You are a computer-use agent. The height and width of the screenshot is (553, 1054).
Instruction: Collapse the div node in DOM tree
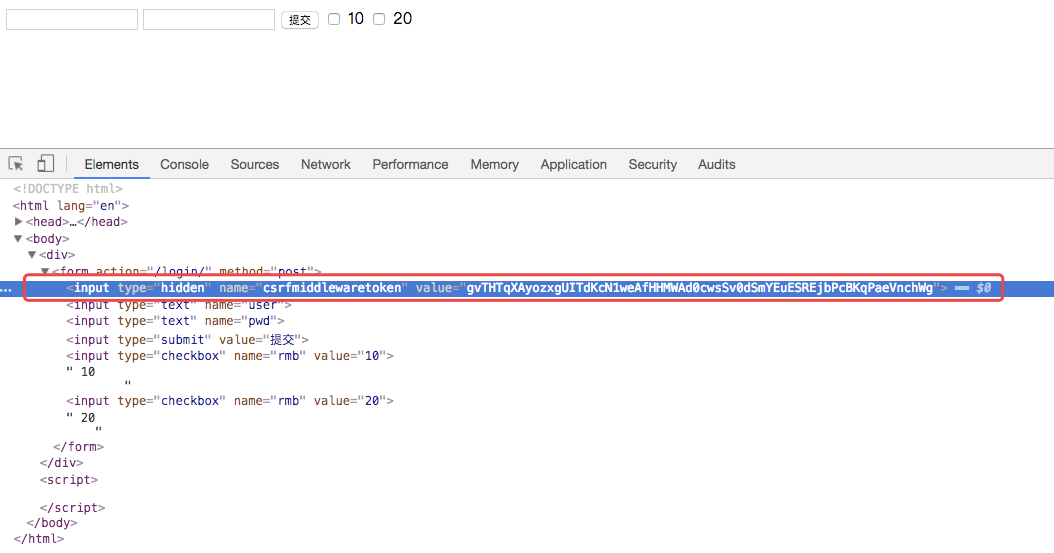click(32, 255)
